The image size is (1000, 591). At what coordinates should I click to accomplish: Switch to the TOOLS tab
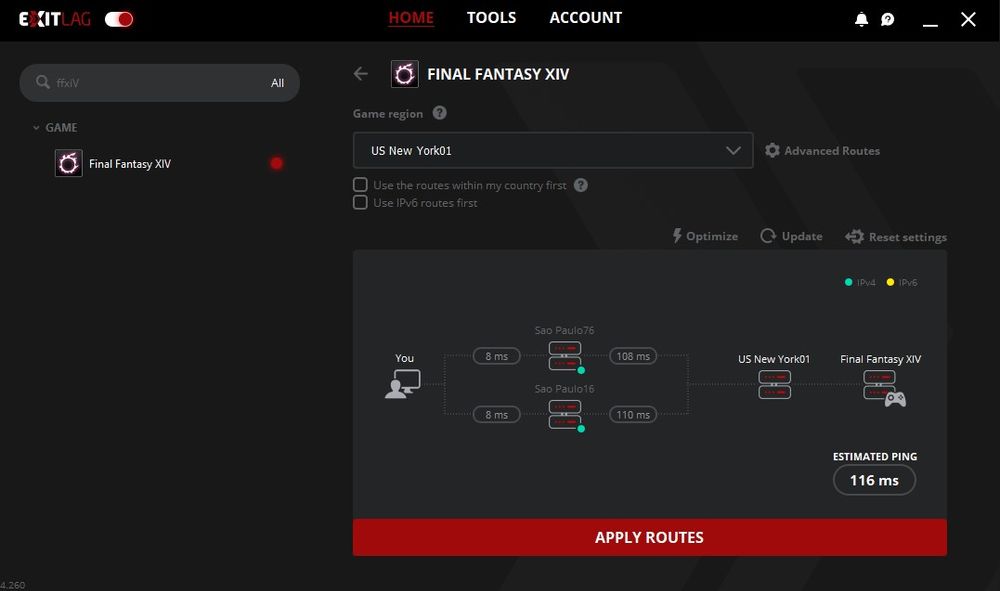(491, 18)
